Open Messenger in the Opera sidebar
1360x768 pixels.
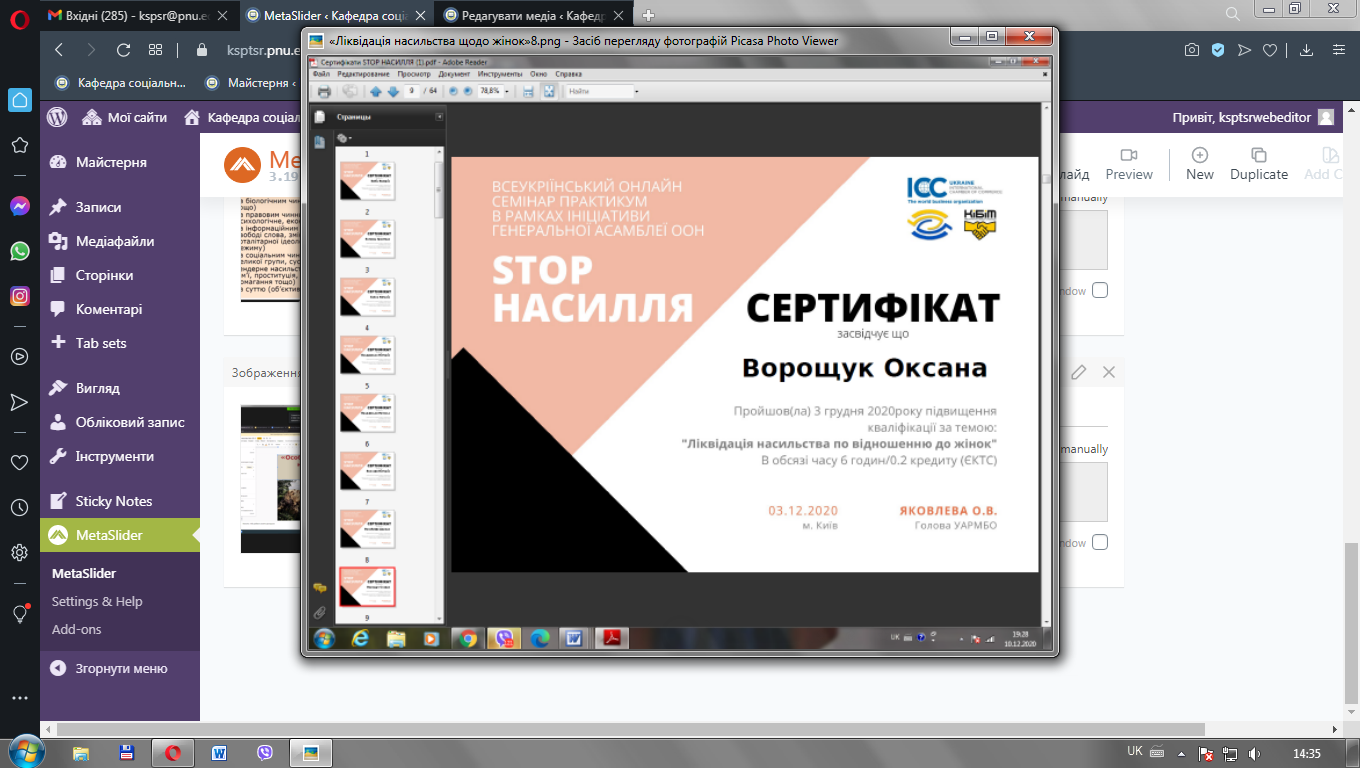(20, 206)
